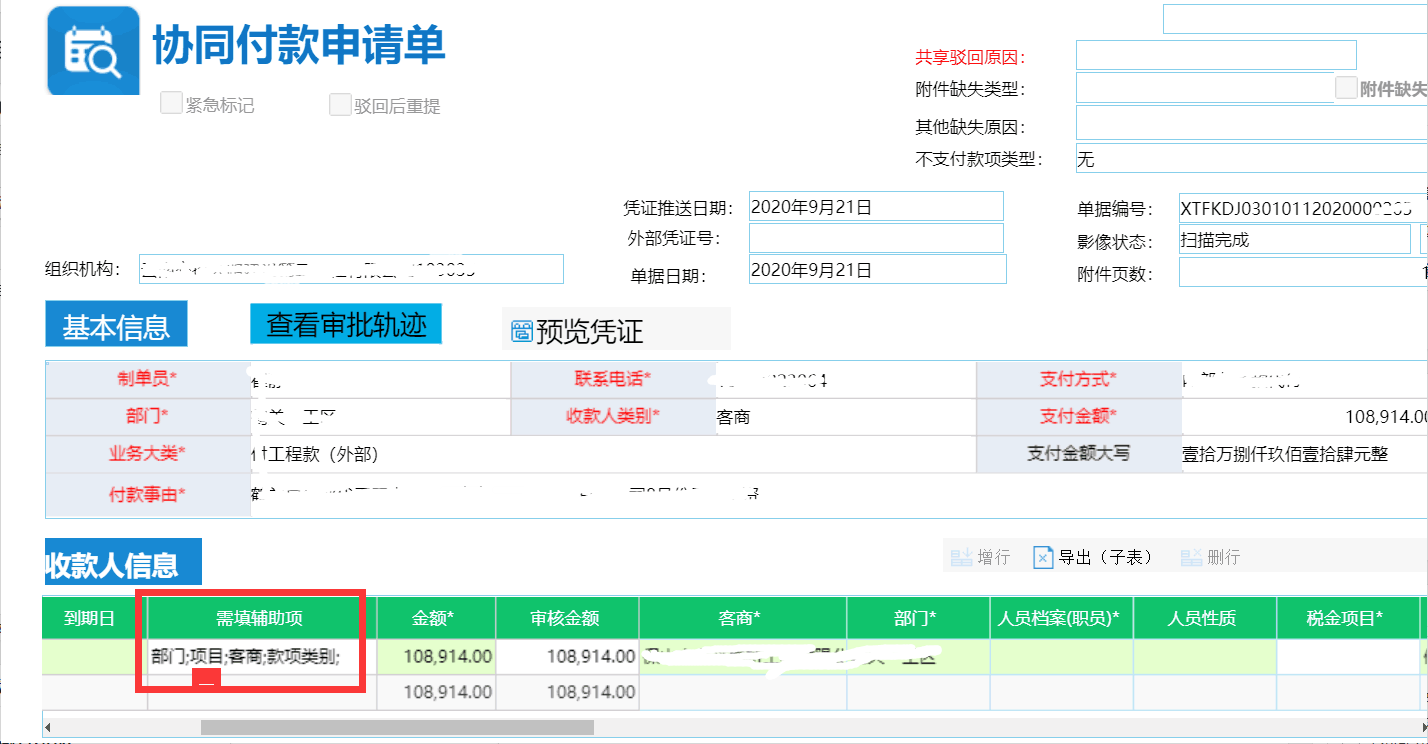Viewport: 1428px width, 744px height.
Task: Expand the 共享驳回原因 field
Action: coord(1215,55)
